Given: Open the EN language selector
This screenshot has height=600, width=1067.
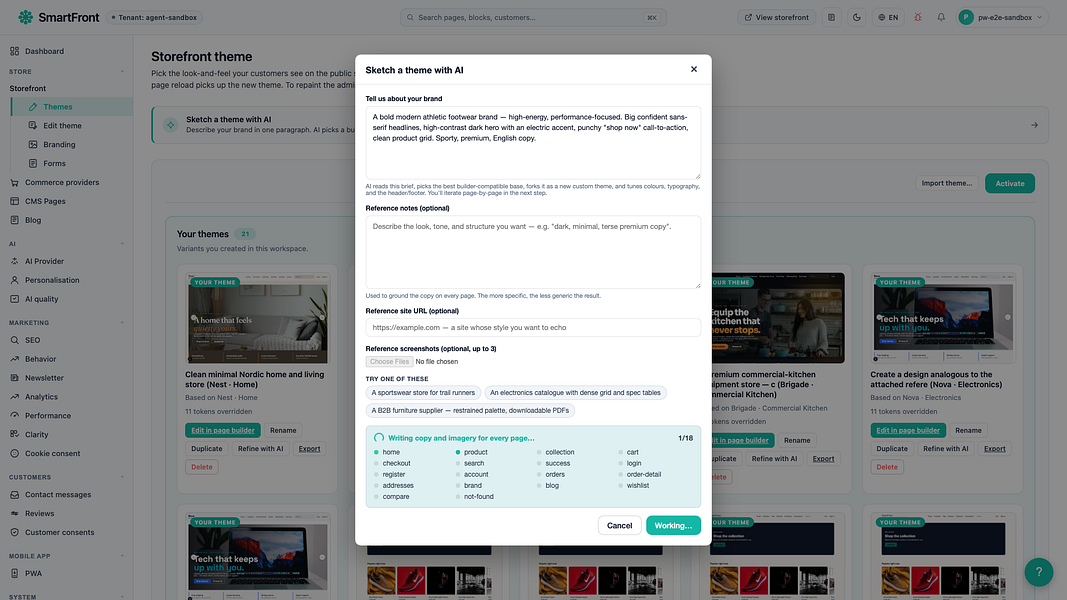Looking at the screenshot, I should click(888, 17).
